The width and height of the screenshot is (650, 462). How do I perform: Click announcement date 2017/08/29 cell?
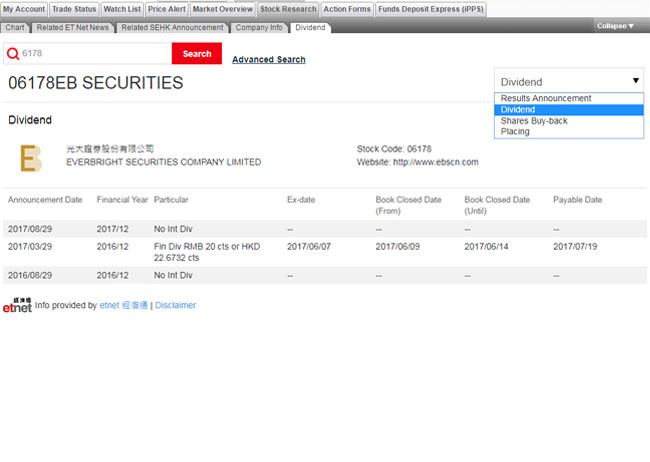tap(30, 229)
